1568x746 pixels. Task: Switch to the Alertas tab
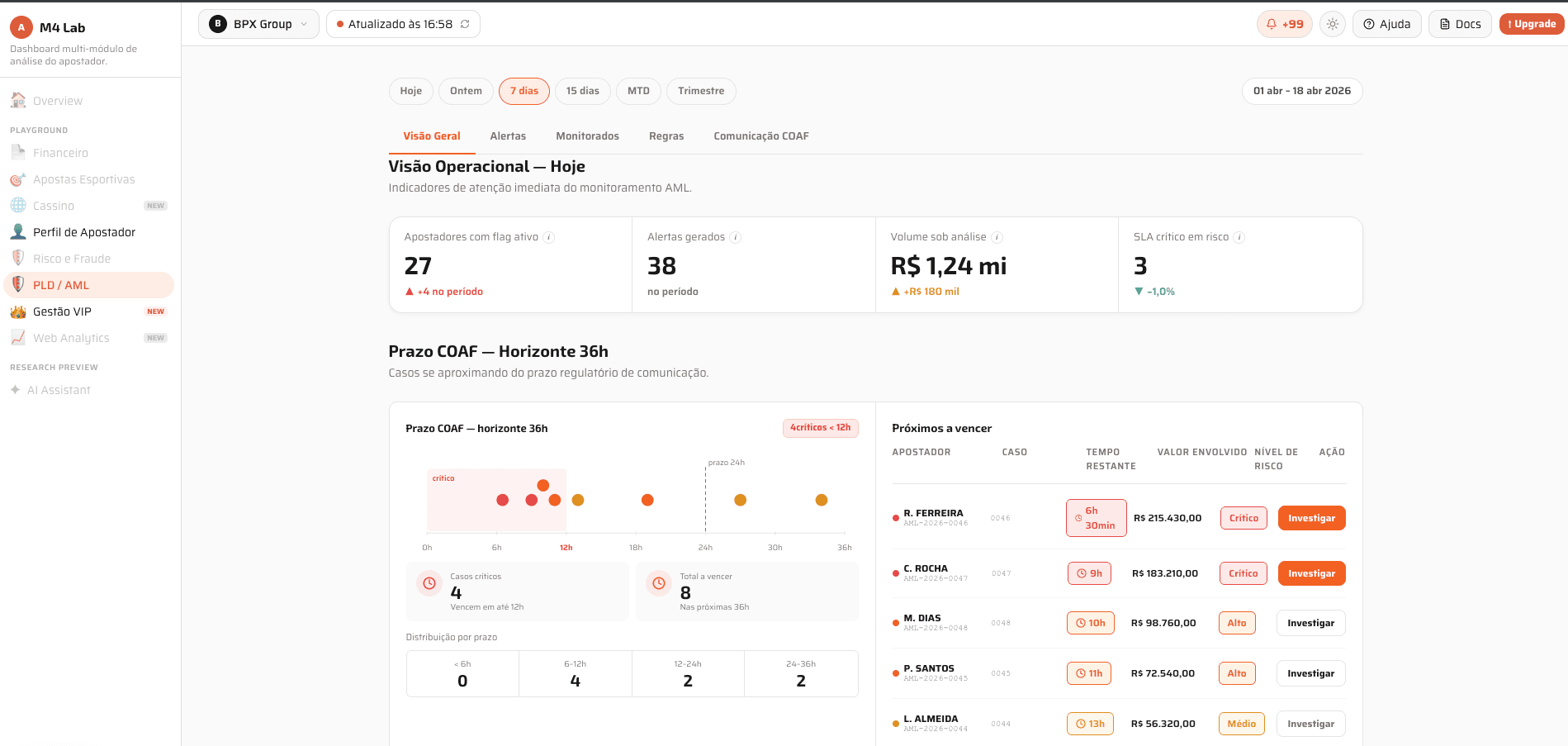[508, 136]
